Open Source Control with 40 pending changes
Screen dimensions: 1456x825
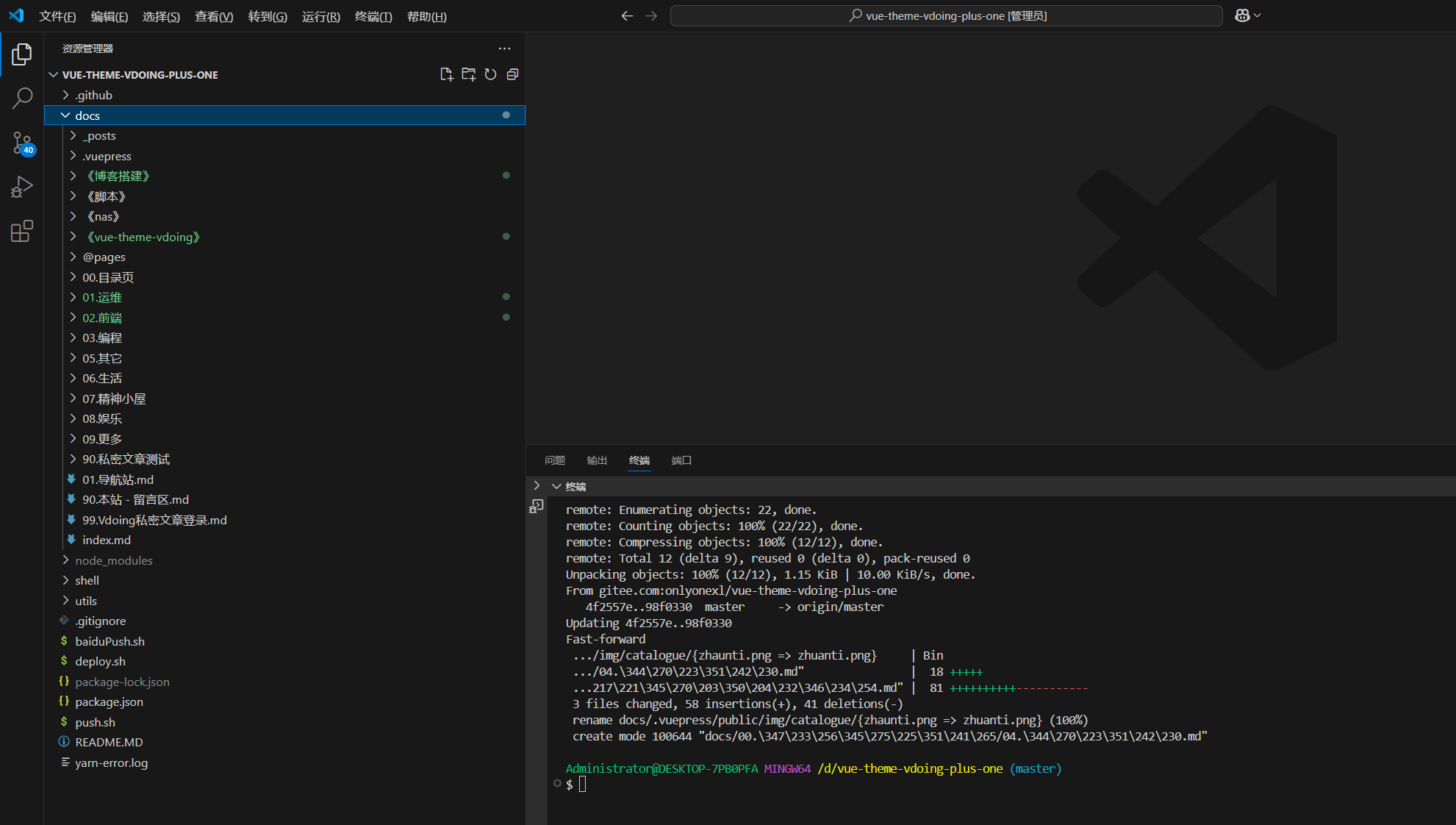[x=22, y=143]
